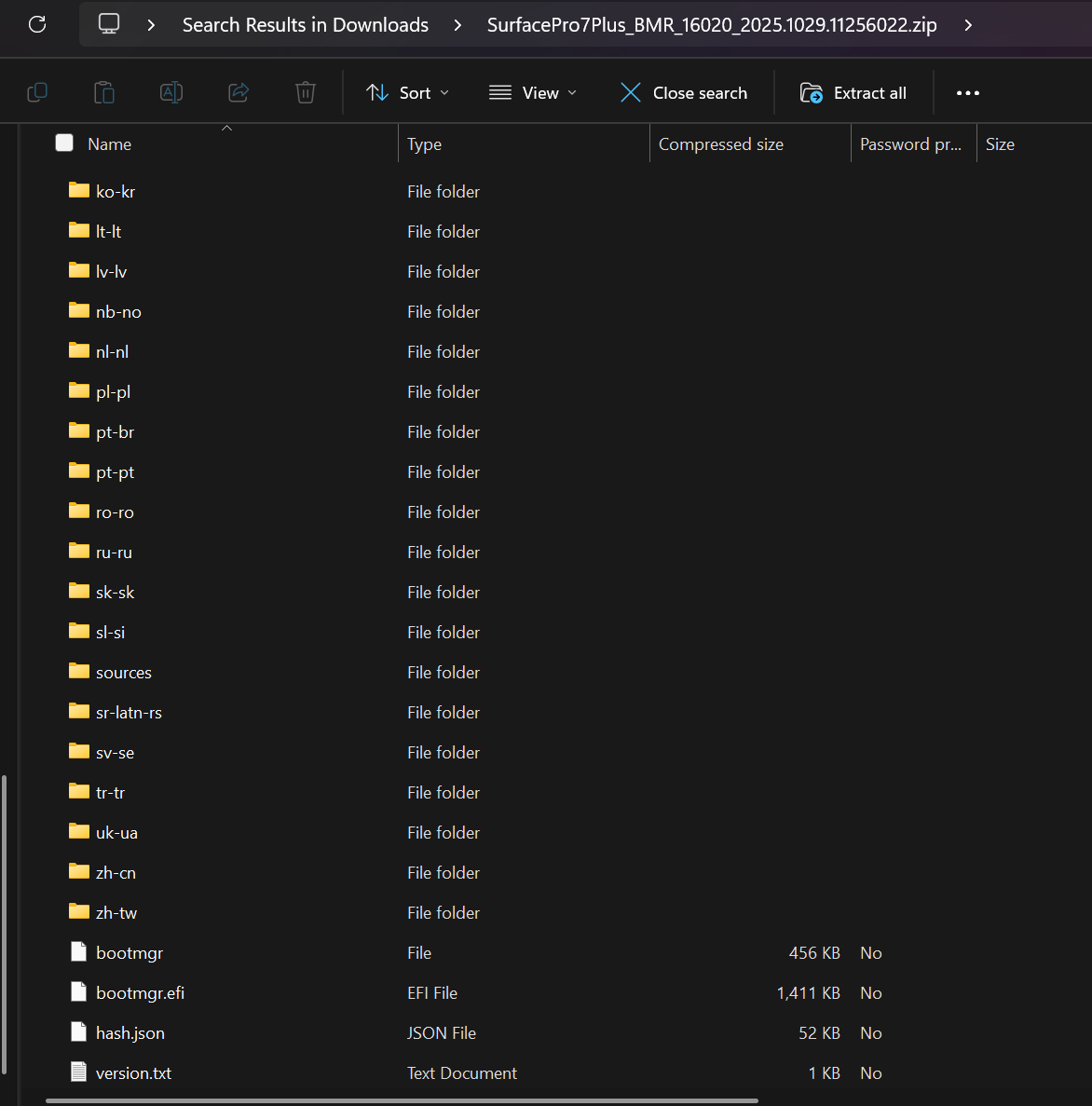This screenshot has width=1092, height=1106.
Task: Go to the Search Results in Downloads breadcrumb
Action: (x=306, y=24)
